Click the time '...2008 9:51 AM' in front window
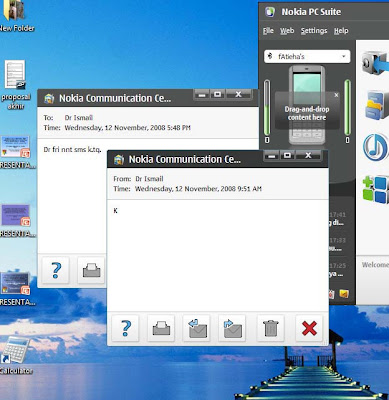 [198, 189]
